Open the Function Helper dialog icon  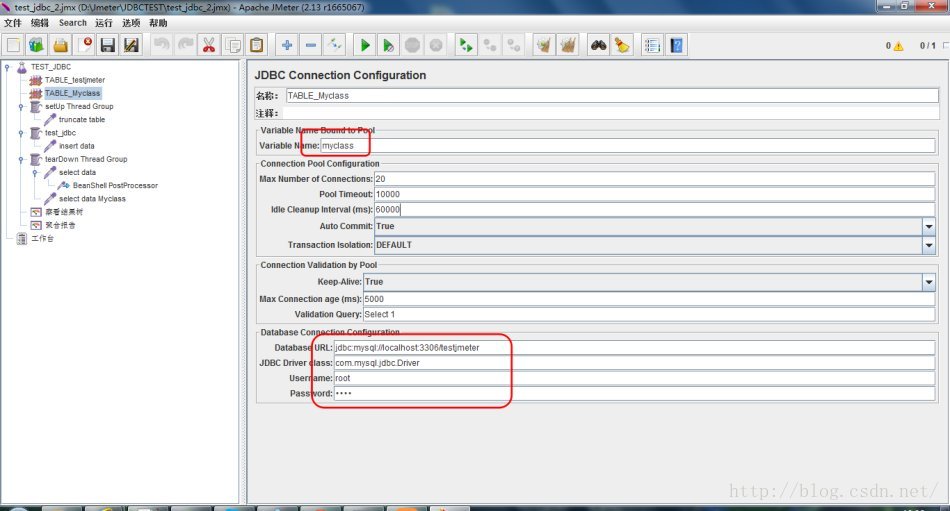click(653, 45)
